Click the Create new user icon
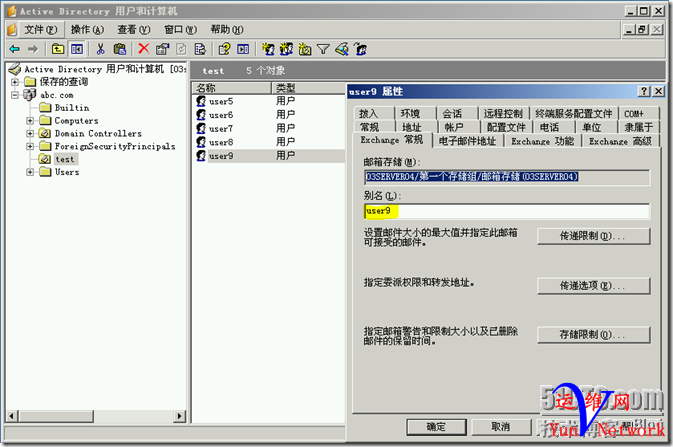 click(x=268, y=49)
